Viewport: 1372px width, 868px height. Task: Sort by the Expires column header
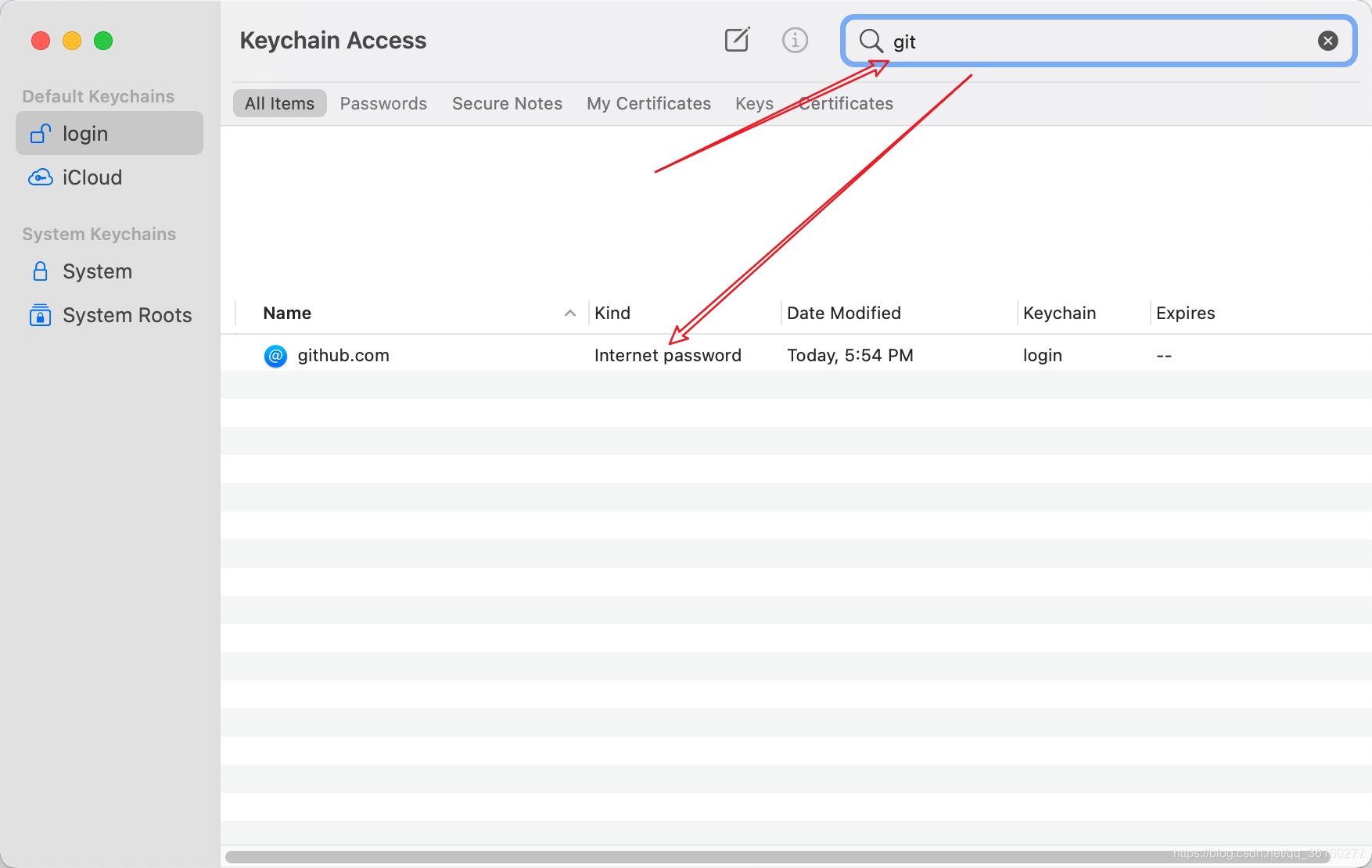click(x=1185, y=314)
